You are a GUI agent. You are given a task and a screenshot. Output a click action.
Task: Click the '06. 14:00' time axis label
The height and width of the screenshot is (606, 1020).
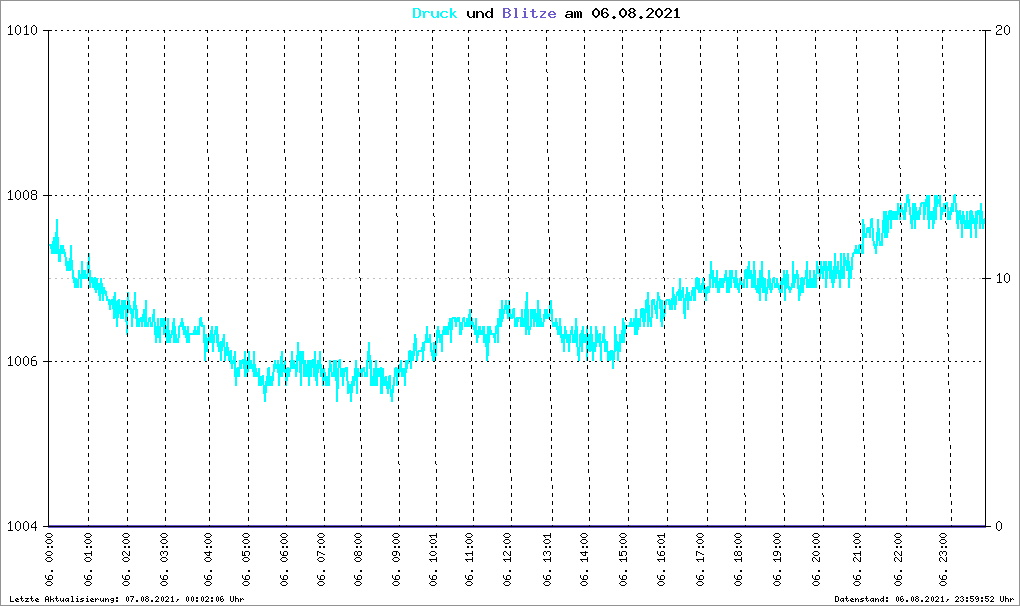click(585, 560)
